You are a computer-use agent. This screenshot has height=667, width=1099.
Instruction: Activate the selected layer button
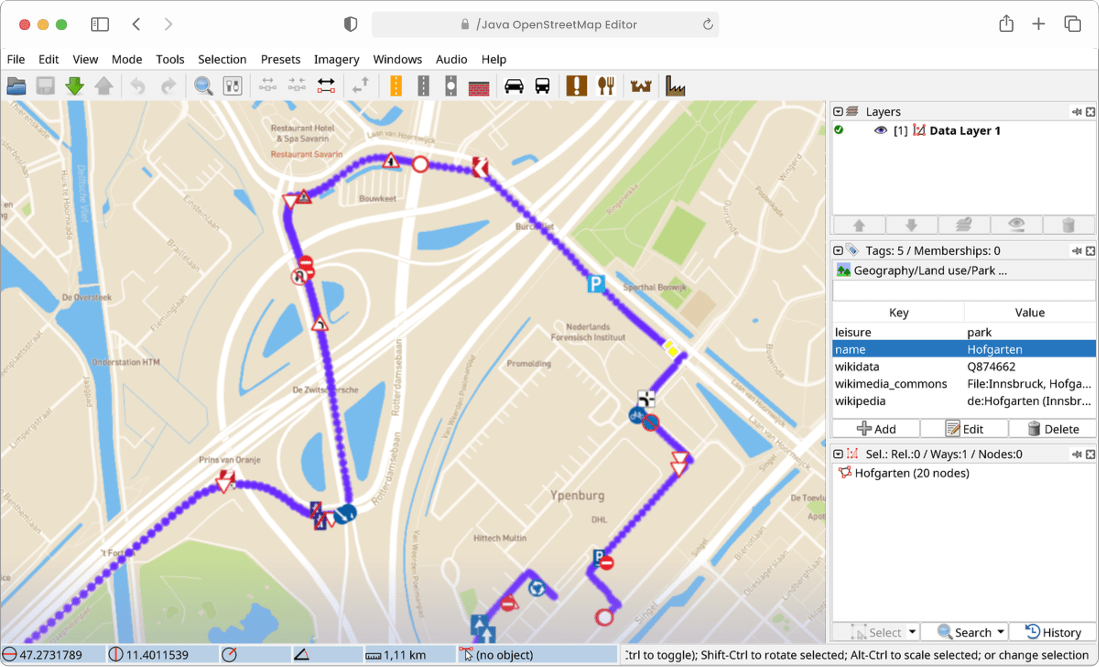coord(963,225)
